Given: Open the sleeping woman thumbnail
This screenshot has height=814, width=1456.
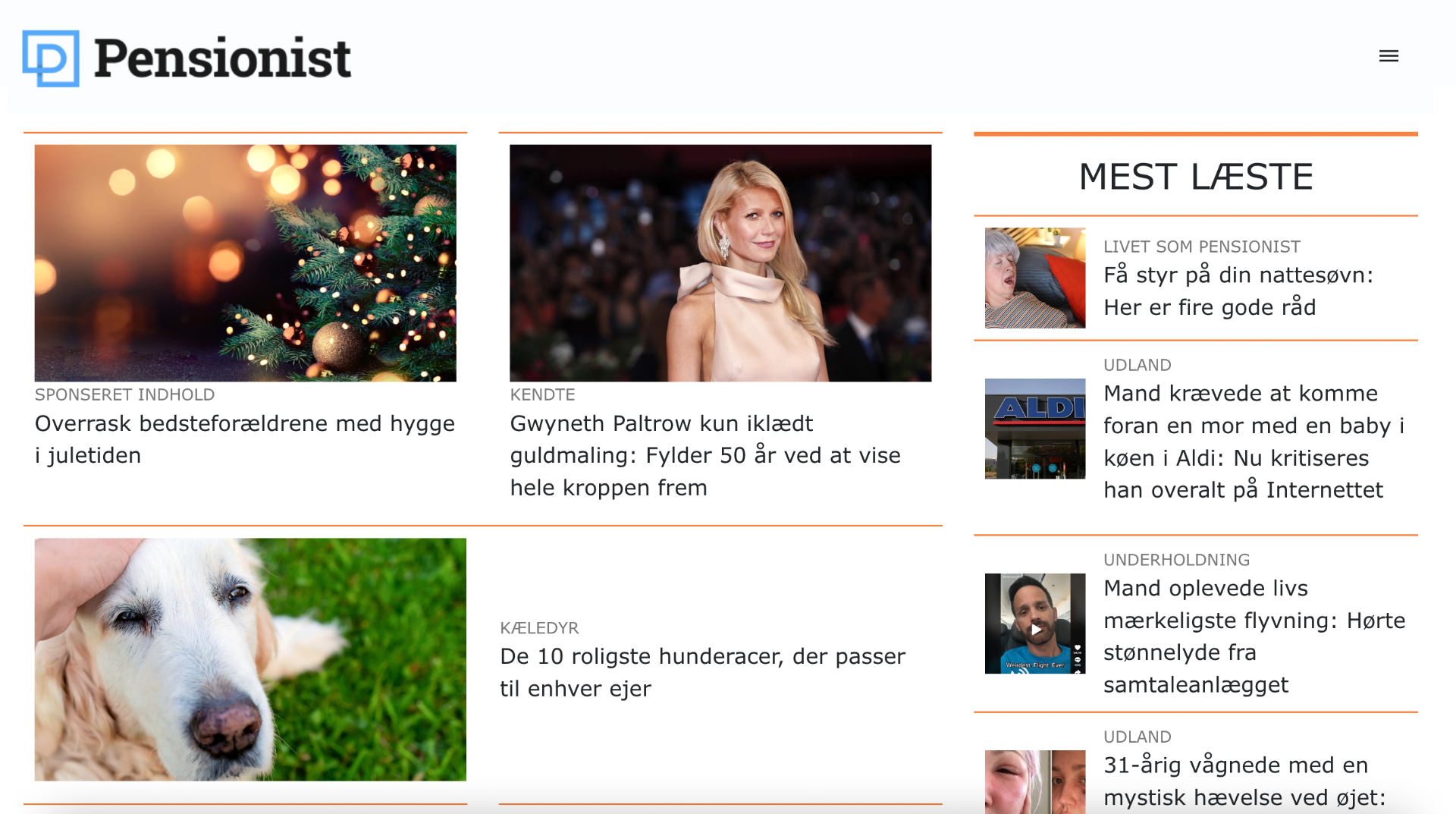Looking at the screenshot, I should tap(1035, 278).
